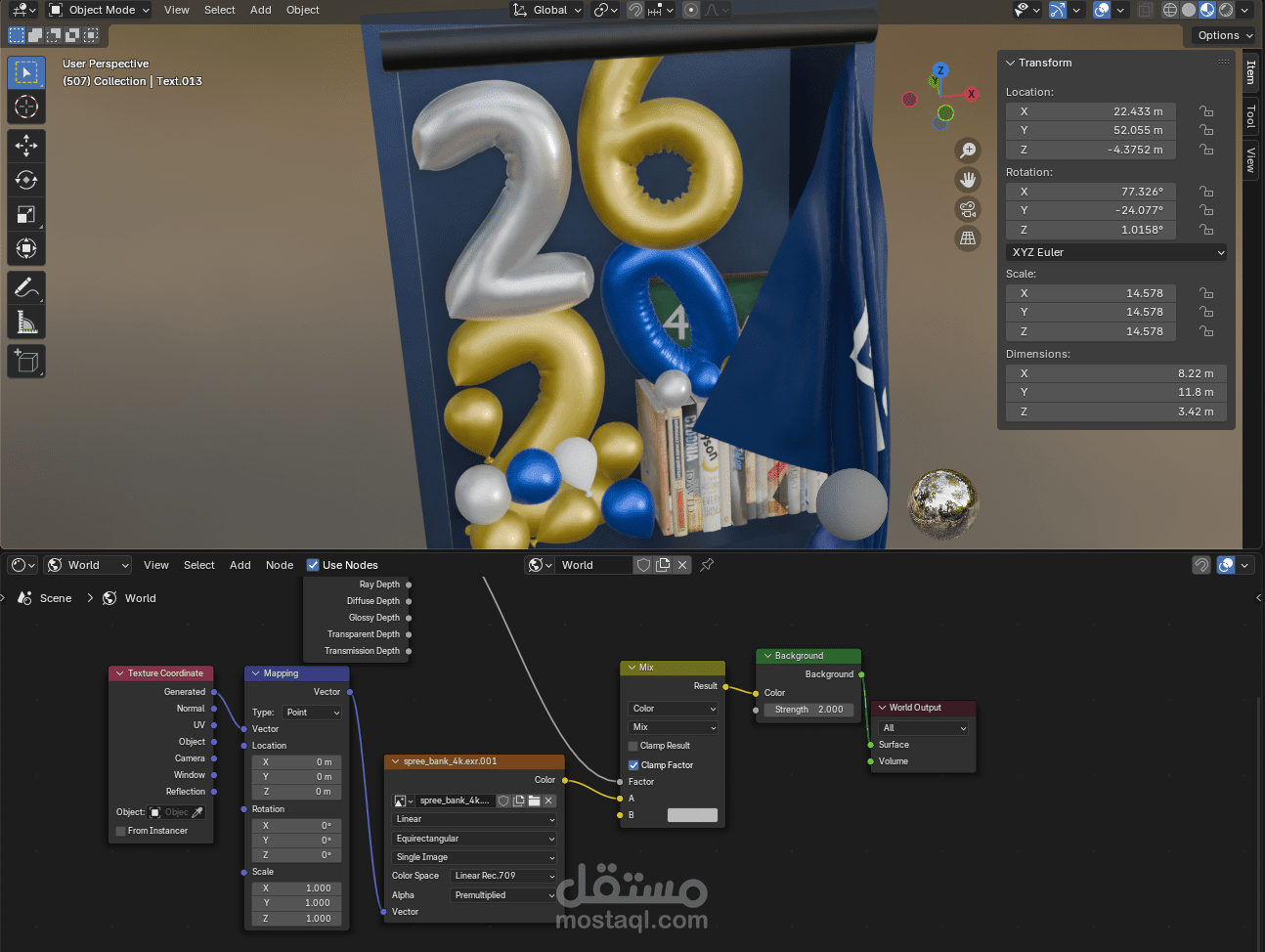Open image file folder icon in spree_bank node
Viewport: 1265px width, 952px height.
pyautogui.click(x=534, y=801)
